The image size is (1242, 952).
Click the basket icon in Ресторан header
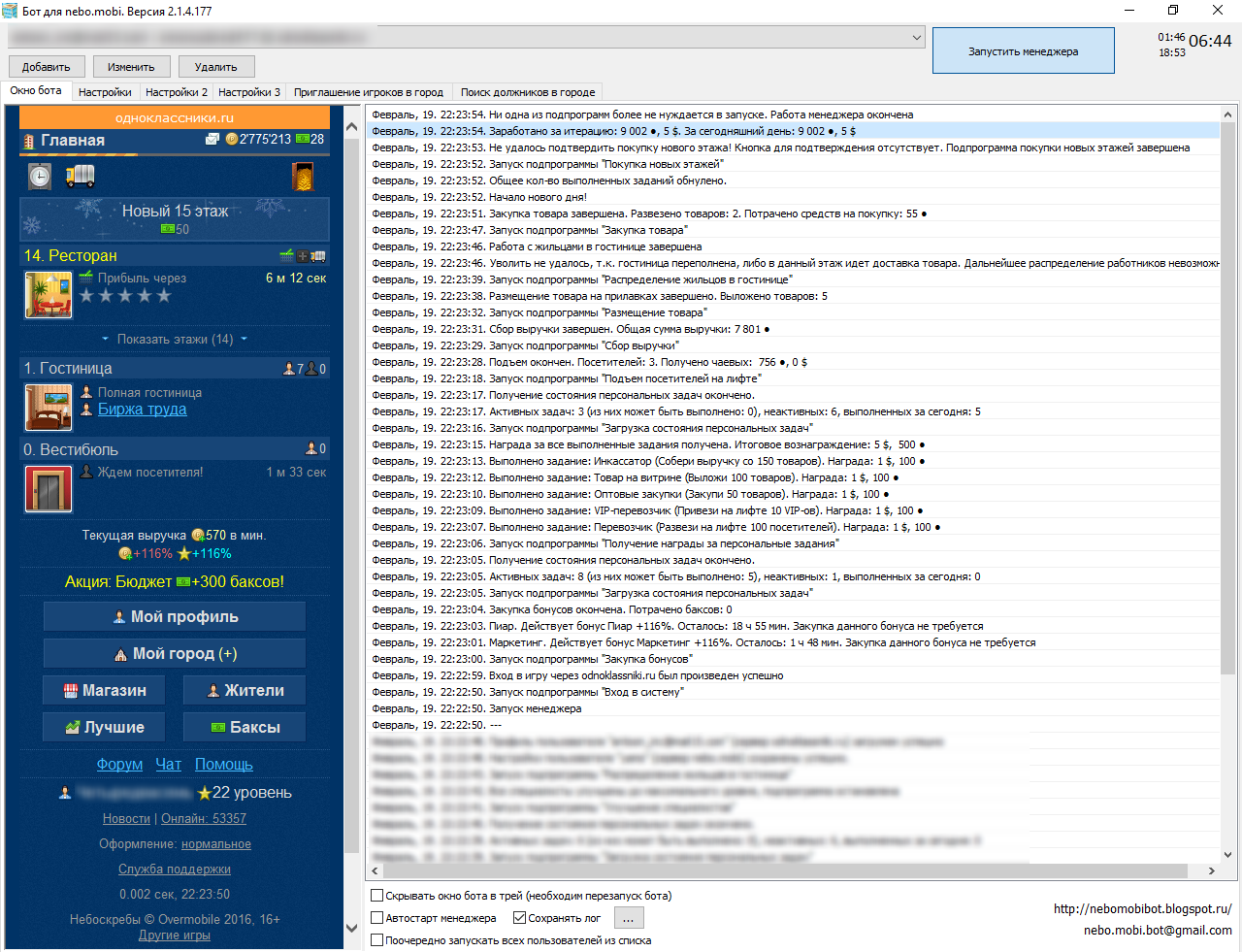[286, 255]
